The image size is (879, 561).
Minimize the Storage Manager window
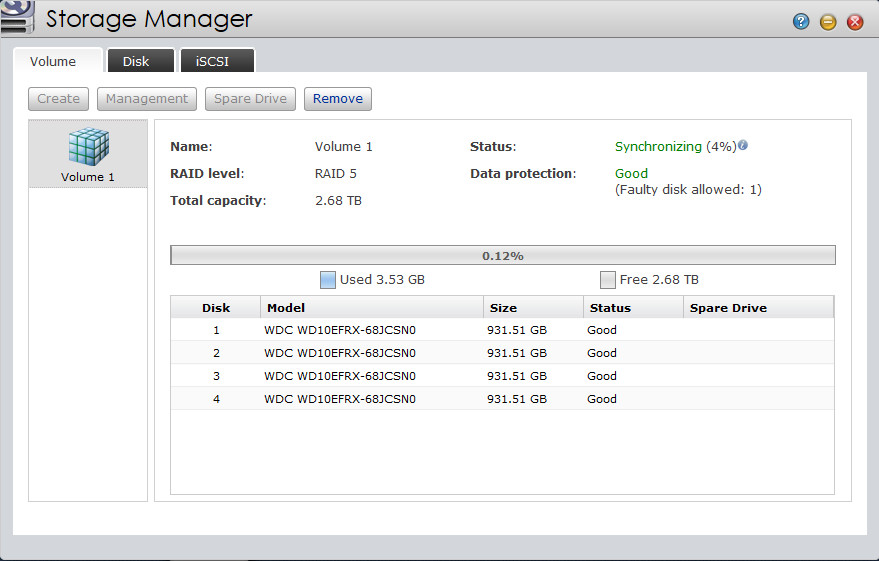828,21
